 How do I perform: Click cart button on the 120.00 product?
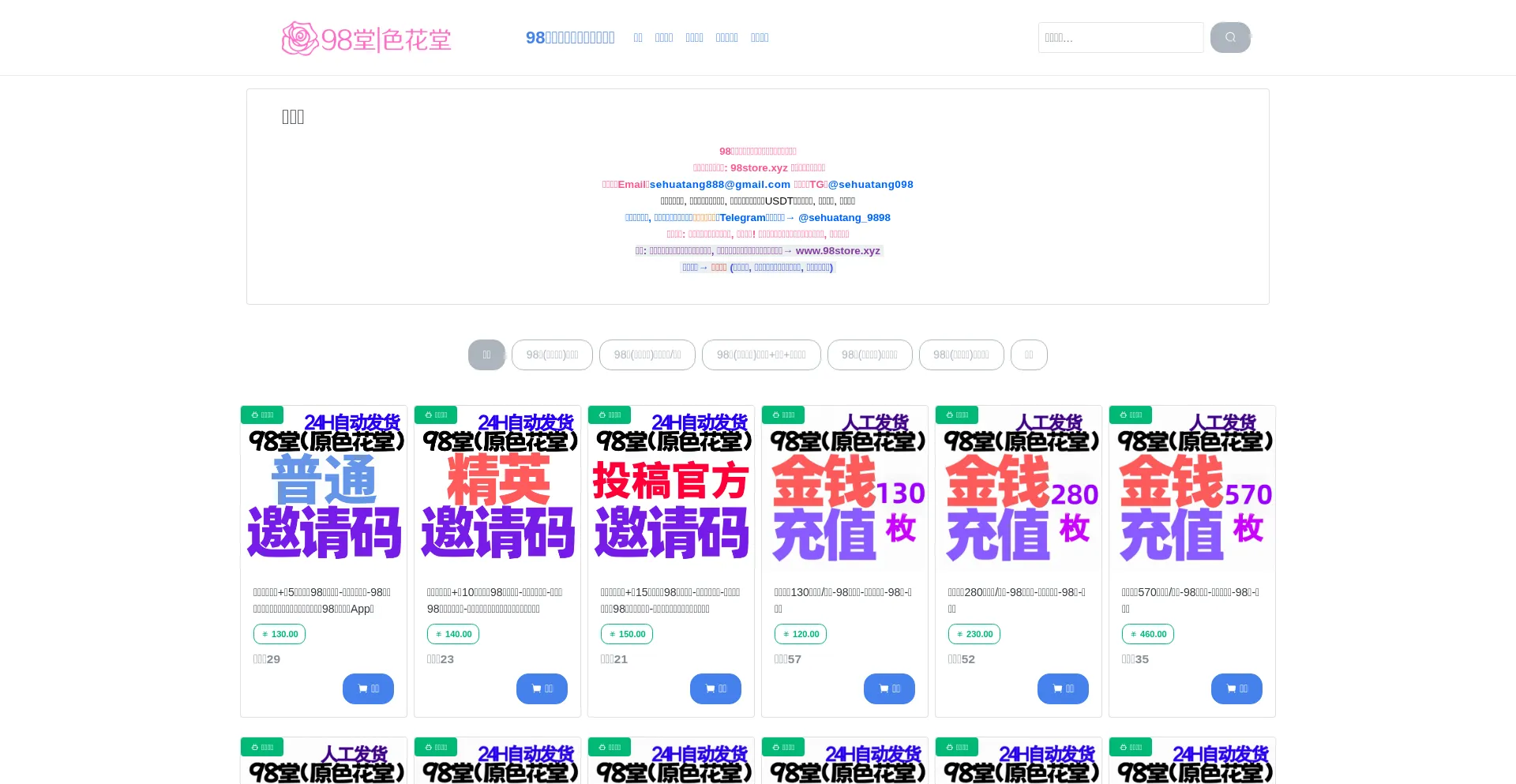coord(889,688)
